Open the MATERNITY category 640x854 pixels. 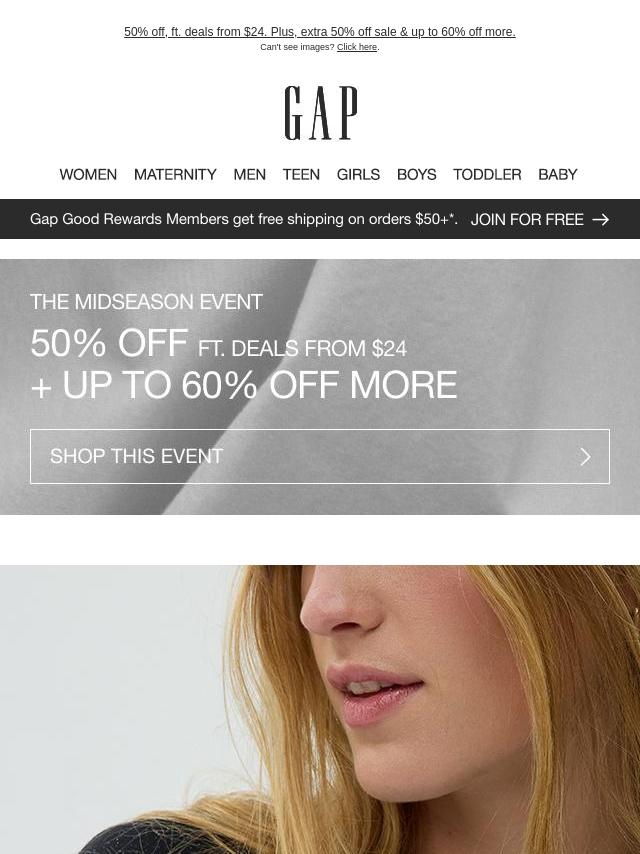(175, 174)
